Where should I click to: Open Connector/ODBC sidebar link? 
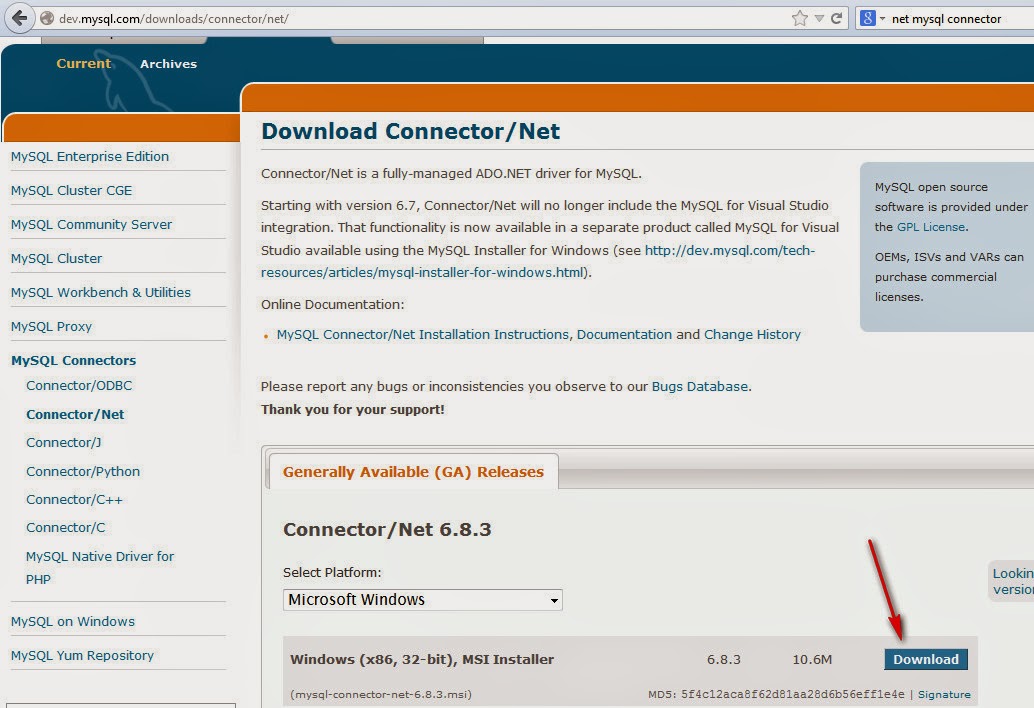coord(79,385)
